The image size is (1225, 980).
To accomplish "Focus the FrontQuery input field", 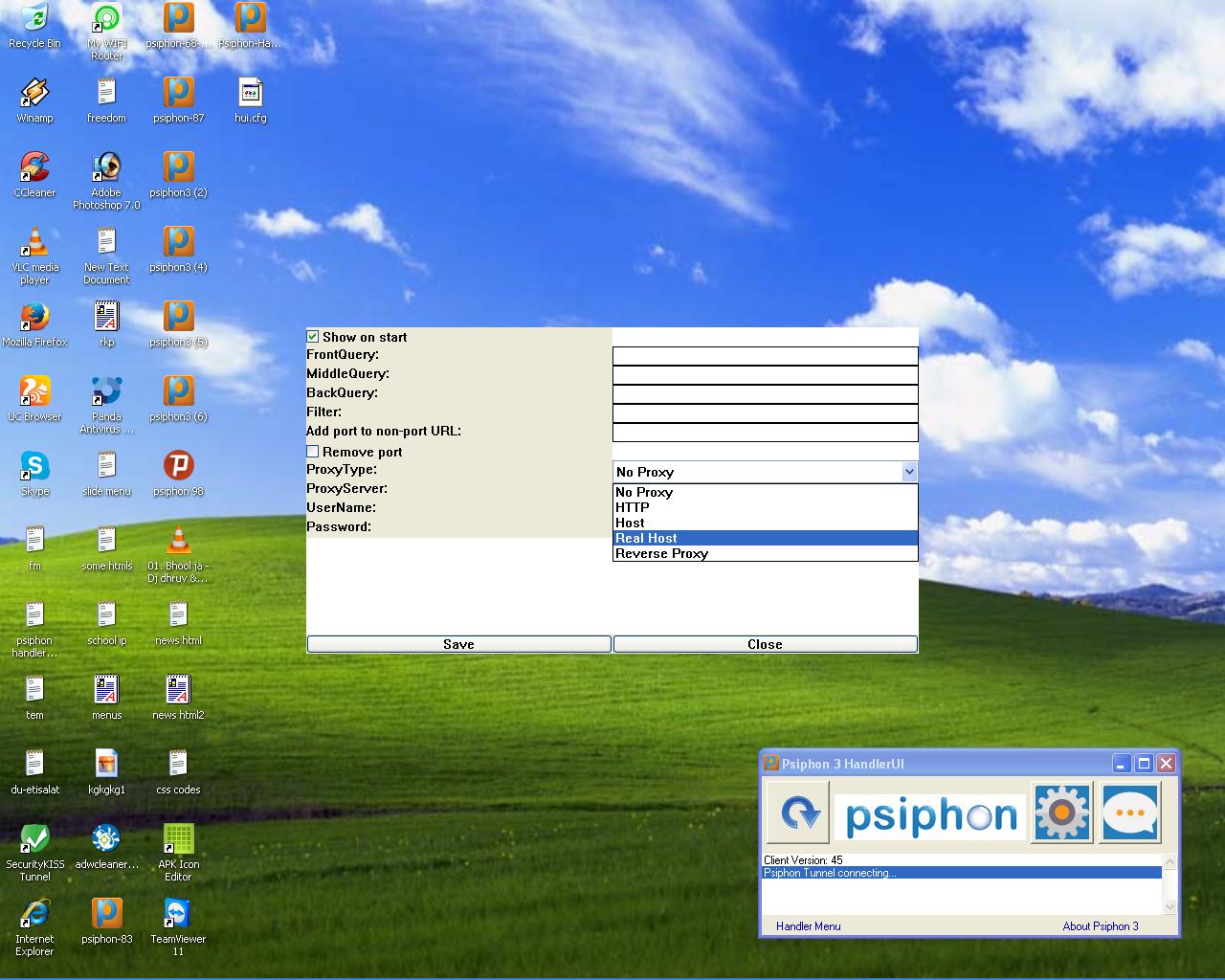I will point(765,356).
